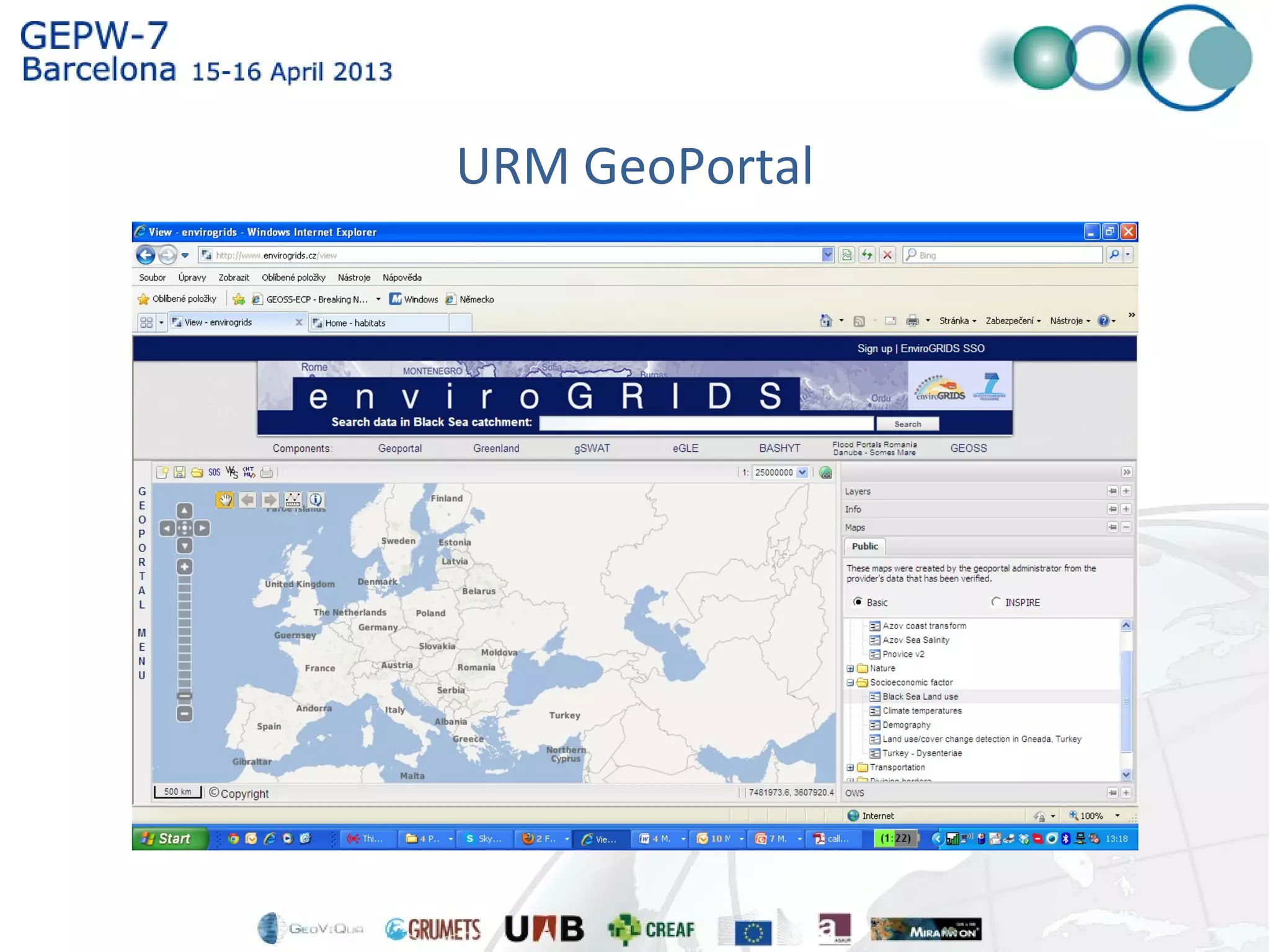The width and height of the screenshot is (1270, 952).
Task: Switch to the Home - habitats tab
Action: (378, 323)
